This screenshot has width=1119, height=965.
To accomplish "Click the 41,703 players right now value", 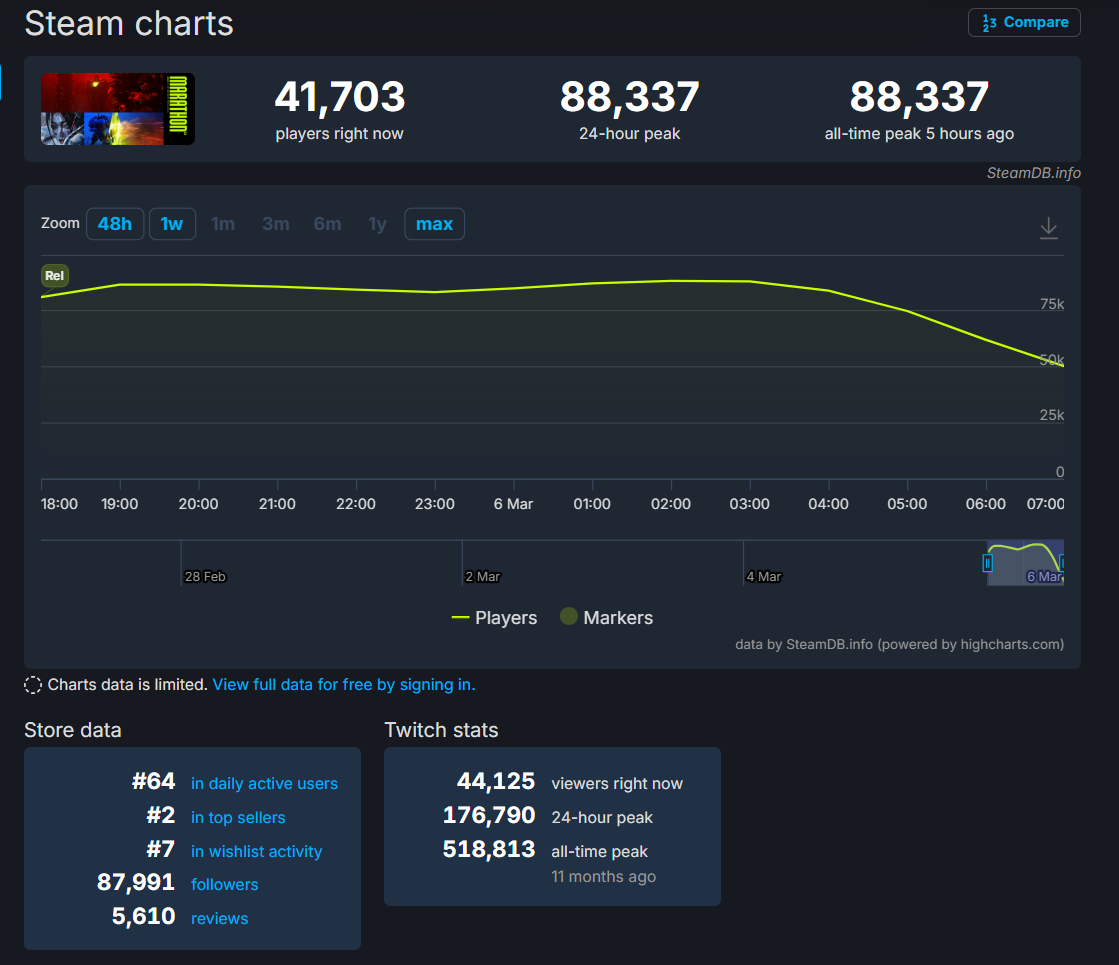I will coord(340,97).
